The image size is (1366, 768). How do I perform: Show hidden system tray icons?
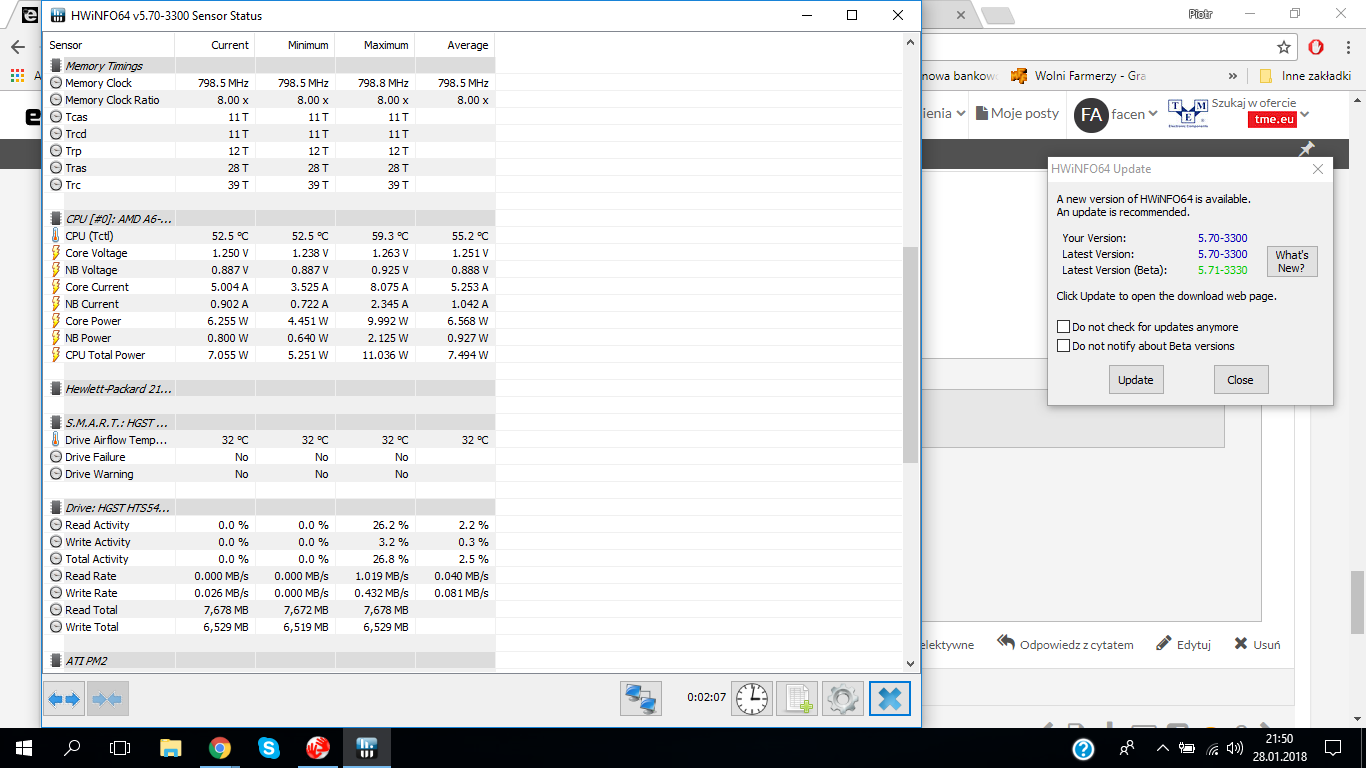pos(1162,748)
